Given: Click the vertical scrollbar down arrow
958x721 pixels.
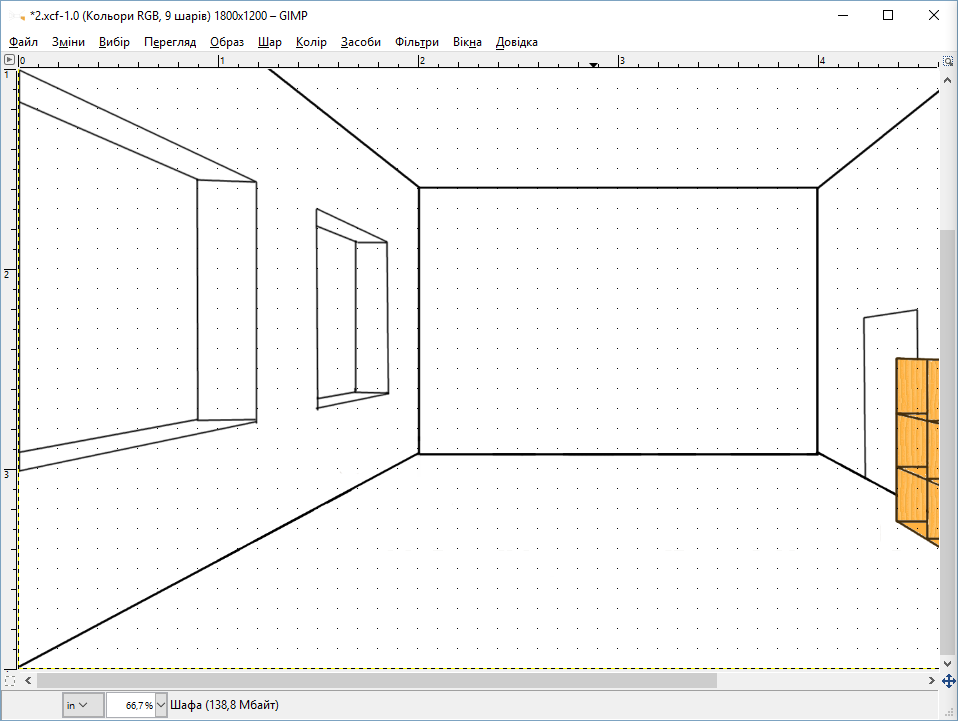Looking at the screenshot, I should point(948,663).
